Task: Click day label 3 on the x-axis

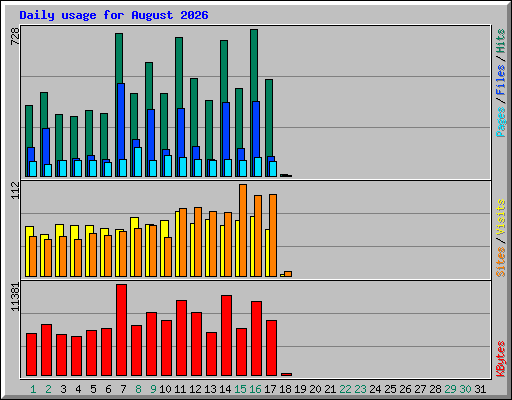Action: [63, 389]
